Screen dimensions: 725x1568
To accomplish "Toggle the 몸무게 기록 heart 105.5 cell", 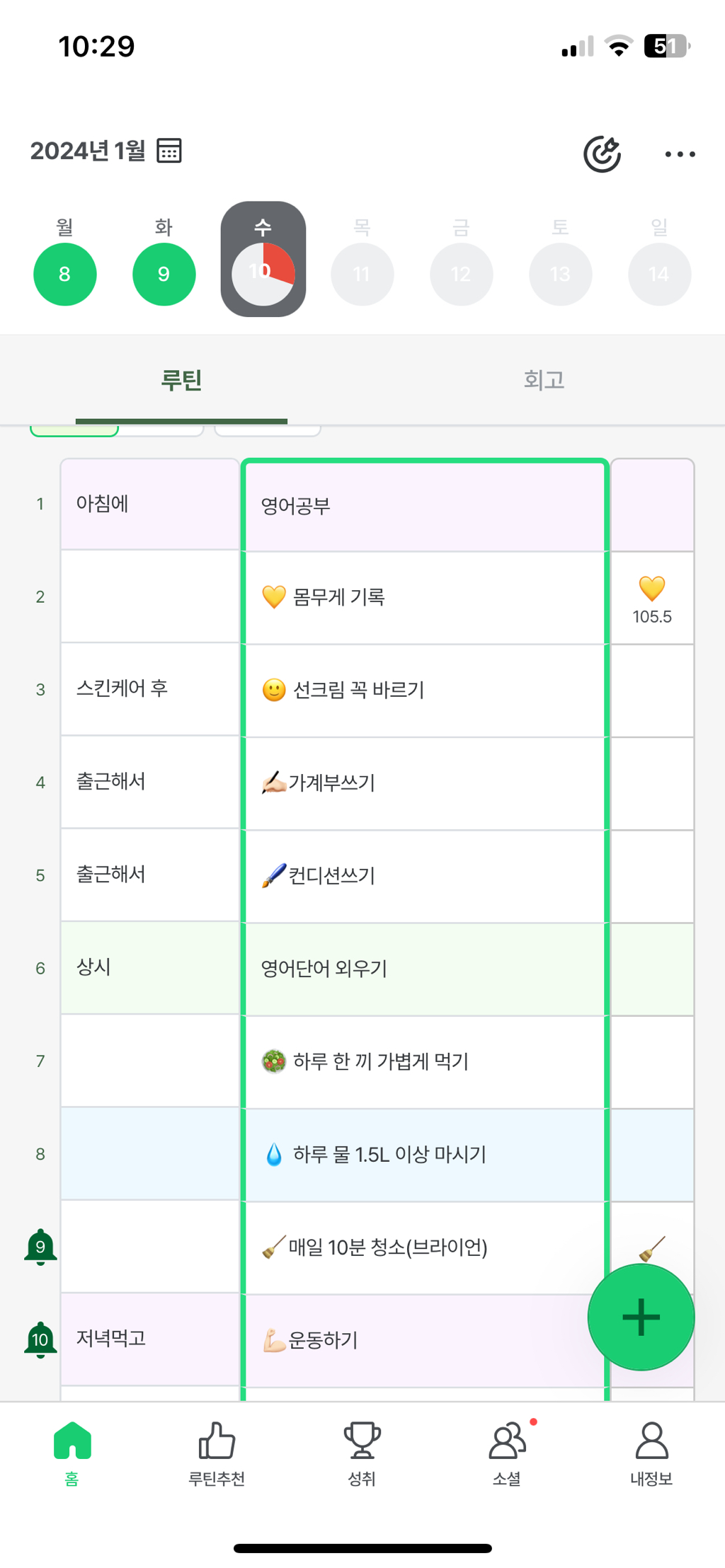I will pos(651,598).
